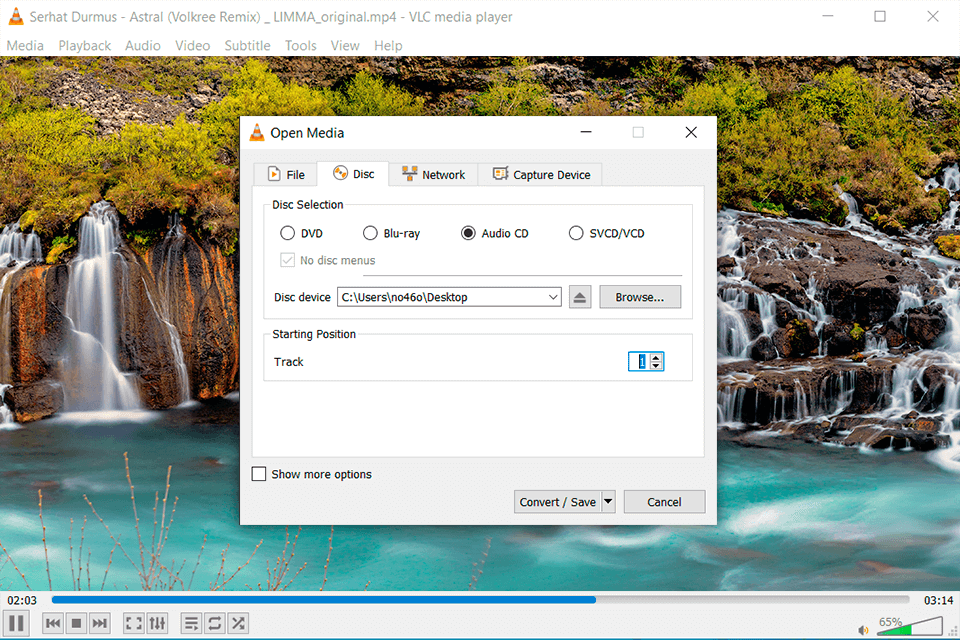Increase the starting Track number
This screenshot has width=960, height=640.
point(655,357)
